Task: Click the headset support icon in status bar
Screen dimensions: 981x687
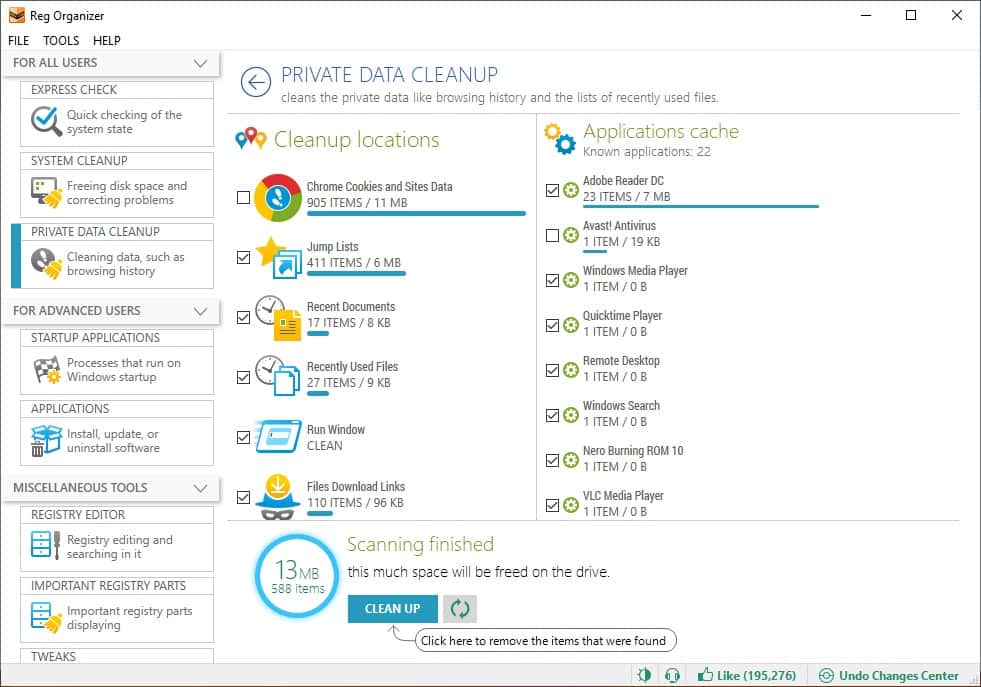Action: tap(672, 676)
